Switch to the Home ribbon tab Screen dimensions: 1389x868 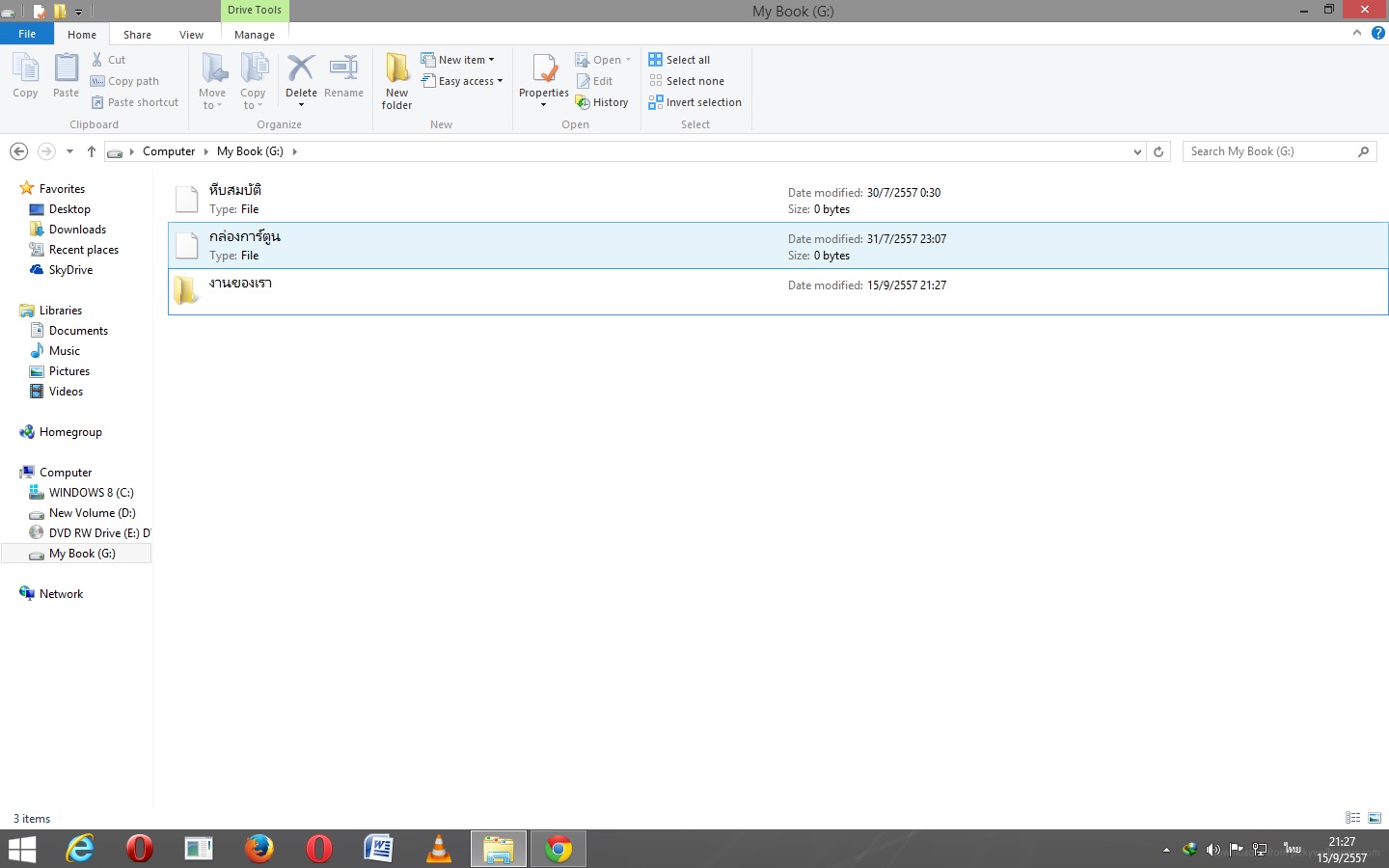coord(82,35)
